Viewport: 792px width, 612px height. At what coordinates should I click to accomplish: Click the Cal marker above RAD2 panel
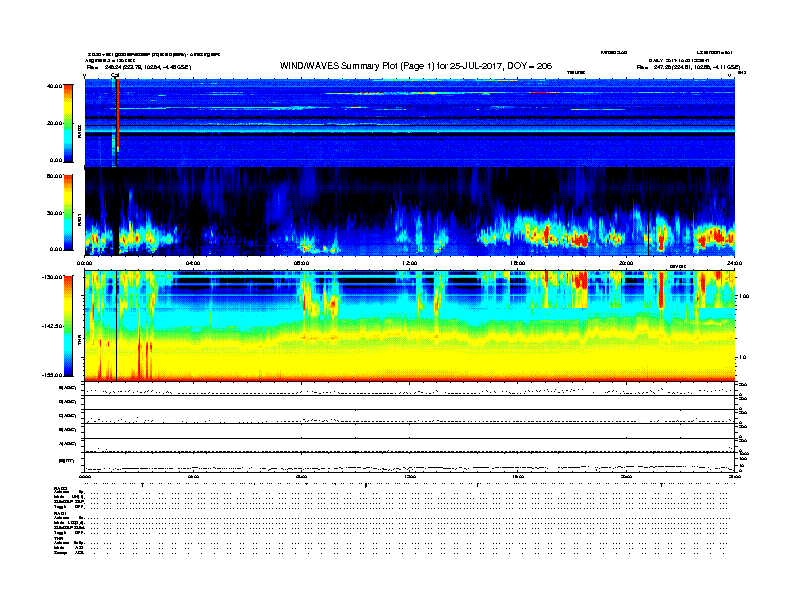tap(115, 75)
